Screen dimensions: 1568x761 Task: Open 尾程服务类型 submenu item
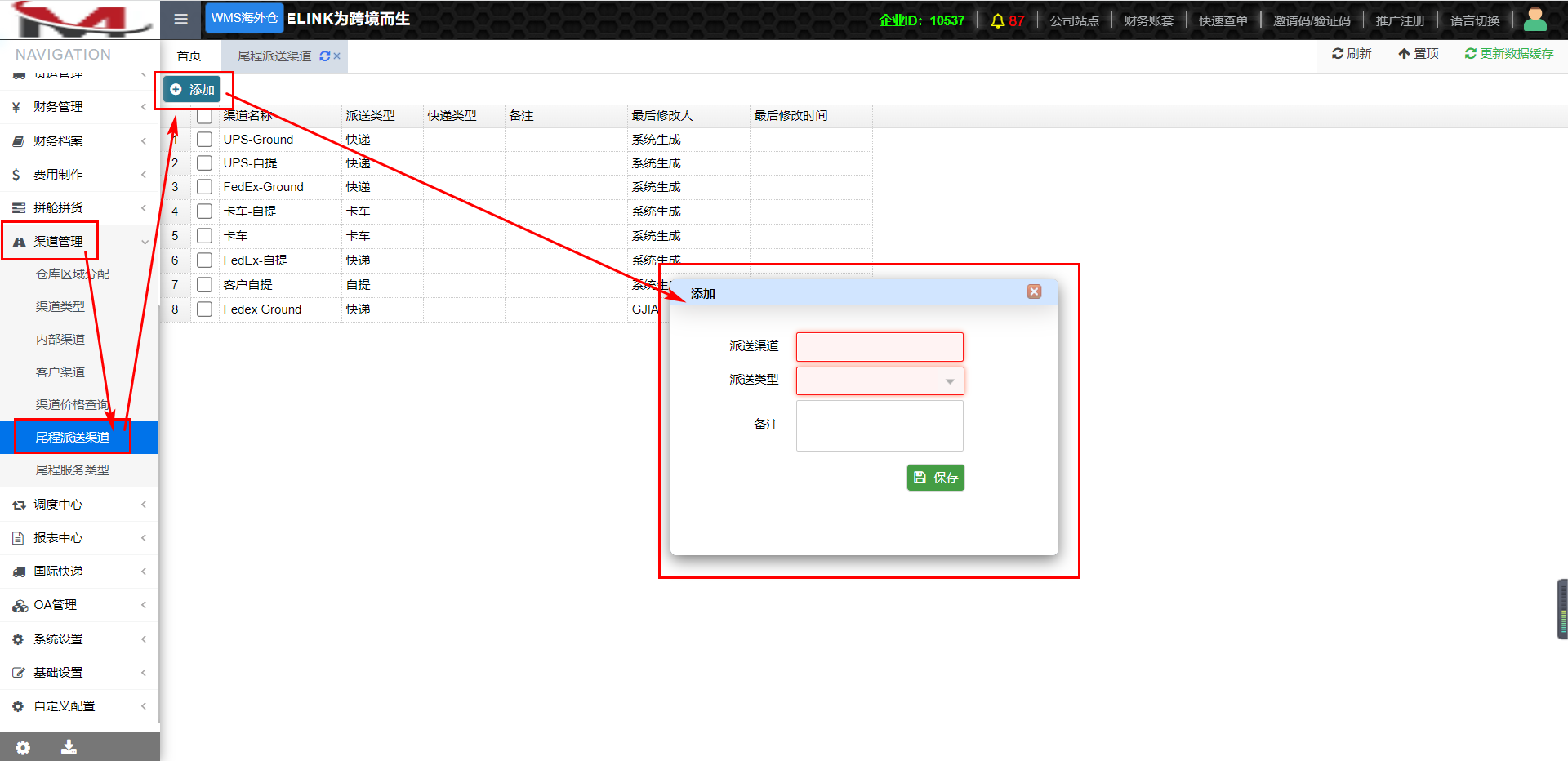coord(73,470)
